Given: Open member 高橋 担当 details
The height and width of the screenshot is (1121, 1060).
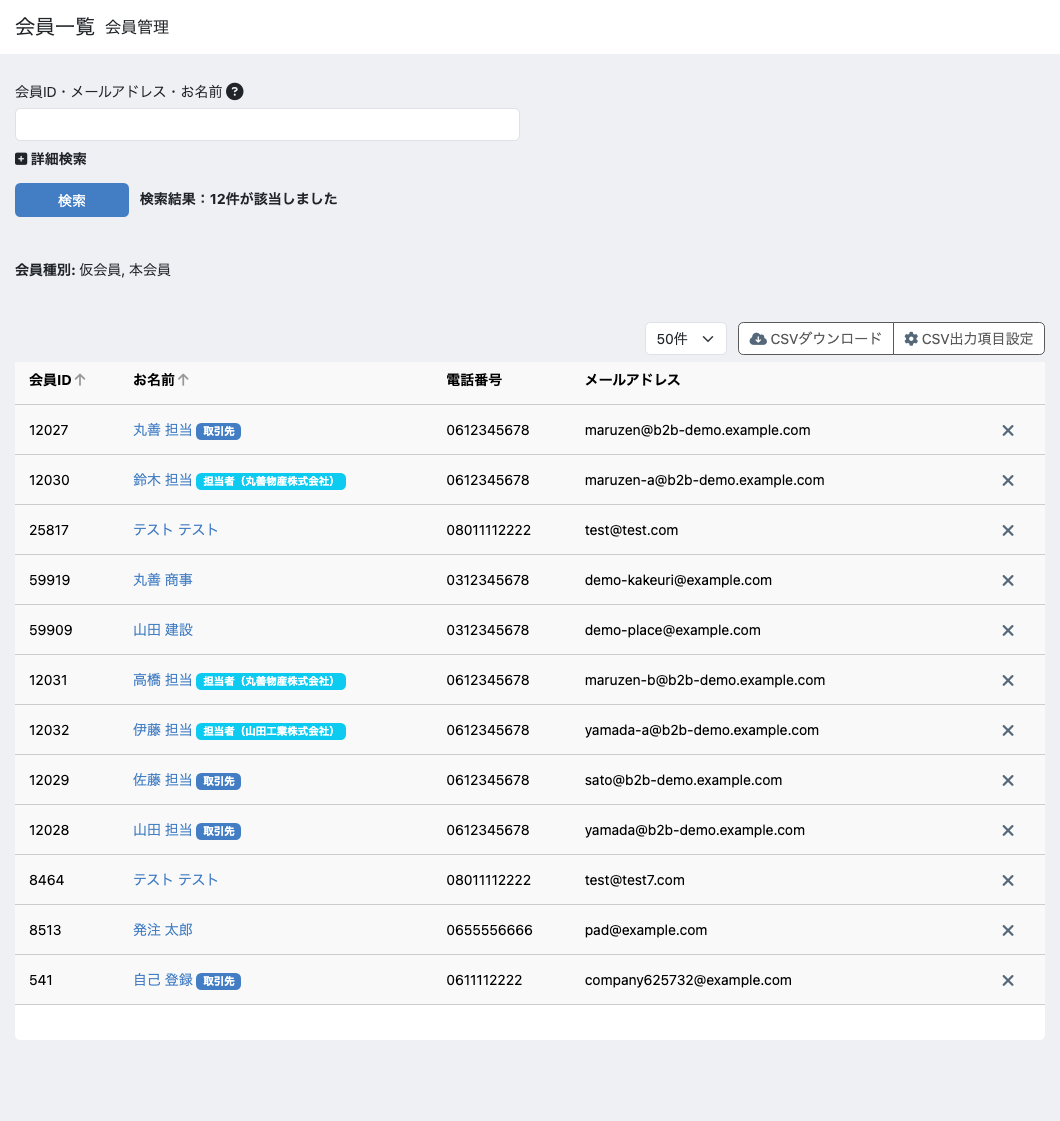Looking at the screenshot, I should coord(163,680).
